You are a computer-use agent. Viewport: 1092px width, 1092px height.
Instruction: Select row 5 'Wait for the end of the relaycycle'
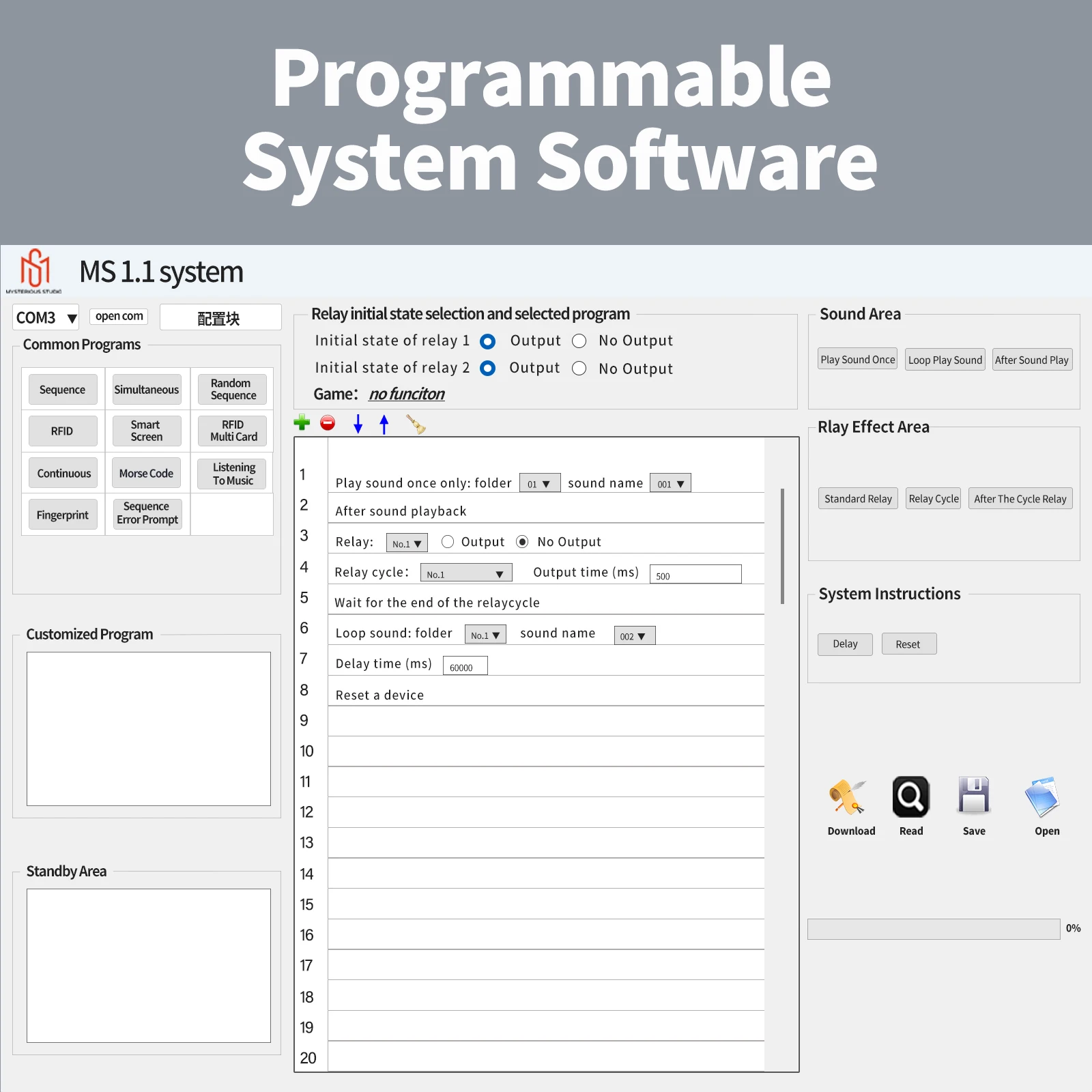tap(546, 600)
